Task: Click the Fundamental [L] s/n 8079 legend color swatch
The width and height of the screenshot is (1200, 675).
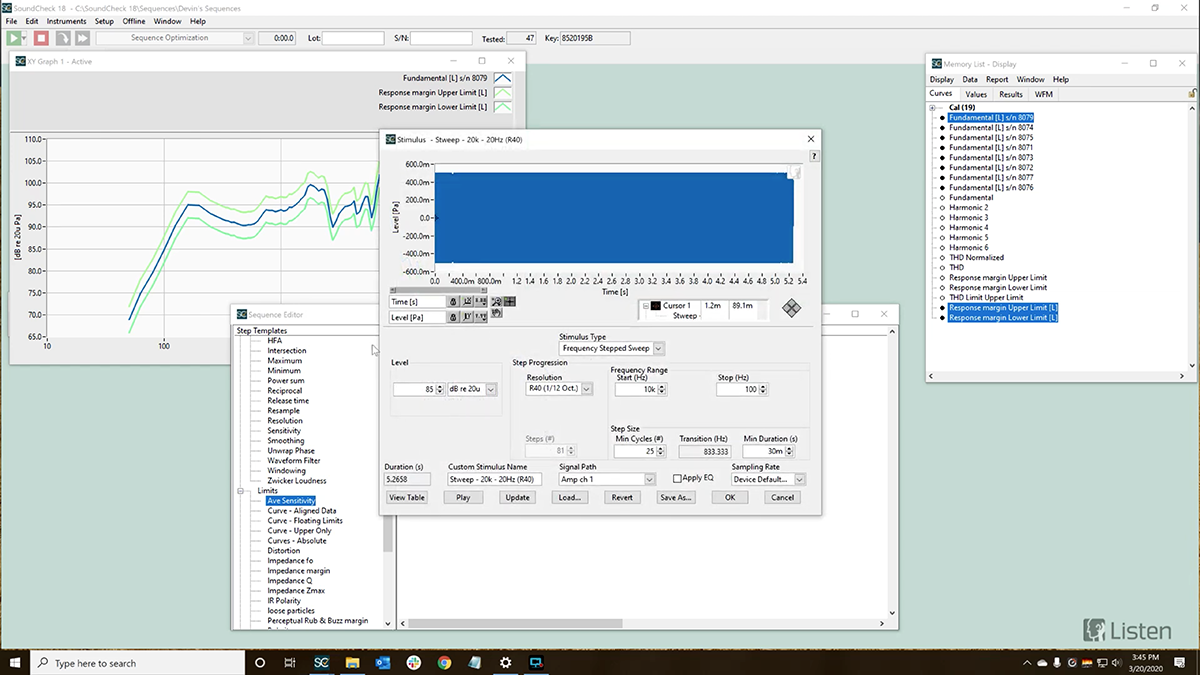Action: click(503, 78)
